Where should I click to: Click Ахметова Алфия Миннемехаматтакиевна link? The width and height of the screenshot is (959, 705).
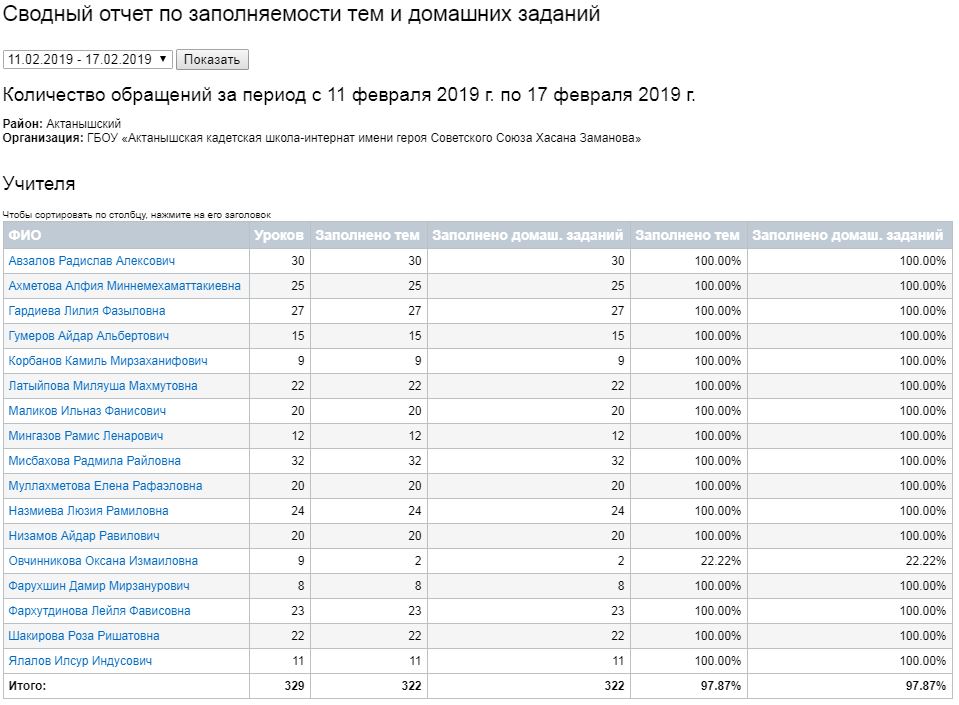click(x=124, y=286)
